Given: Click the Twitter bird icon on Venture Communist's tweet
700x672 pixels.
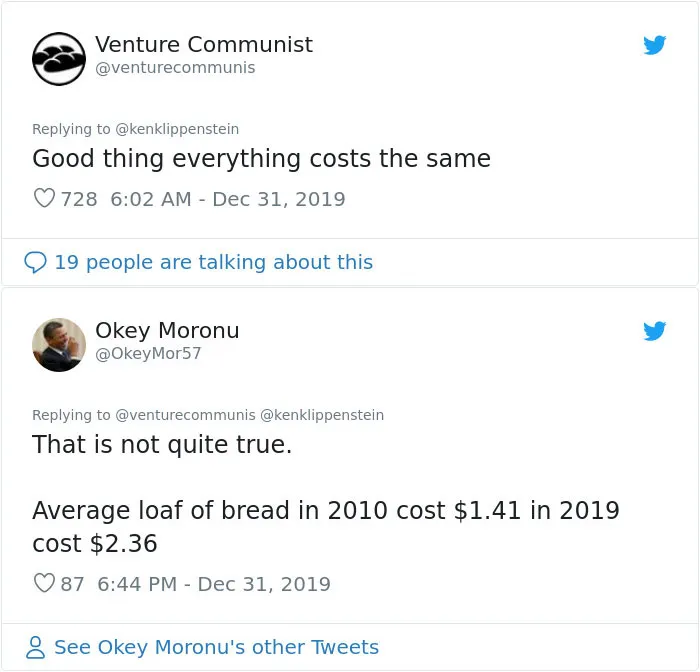Looking at the screenshot, I should click(x=654, y=45).
